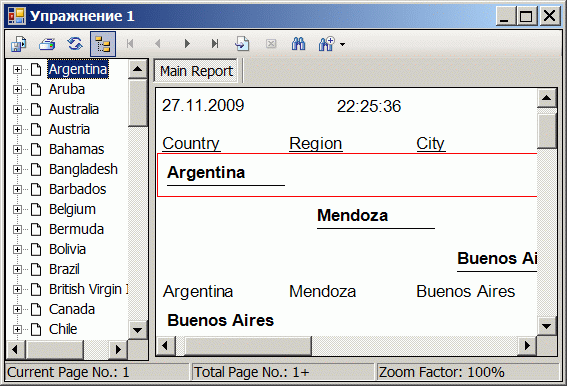The width and height of the screenshot is (567, 386).
Task: Click the Close current view icon
Action: click(x=271, y=44)
